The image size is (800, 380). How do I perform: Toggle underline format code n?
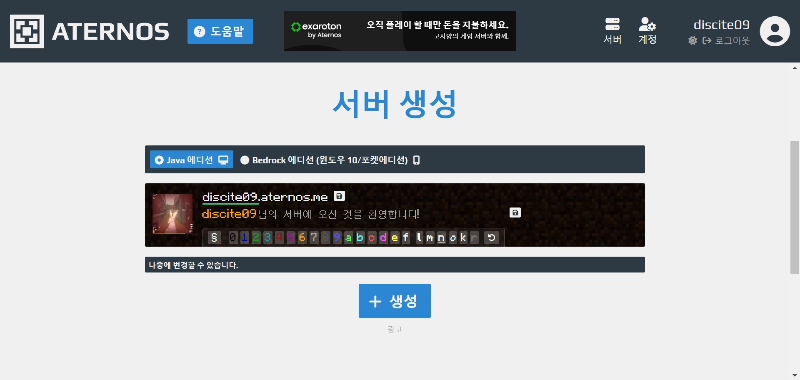441,238
